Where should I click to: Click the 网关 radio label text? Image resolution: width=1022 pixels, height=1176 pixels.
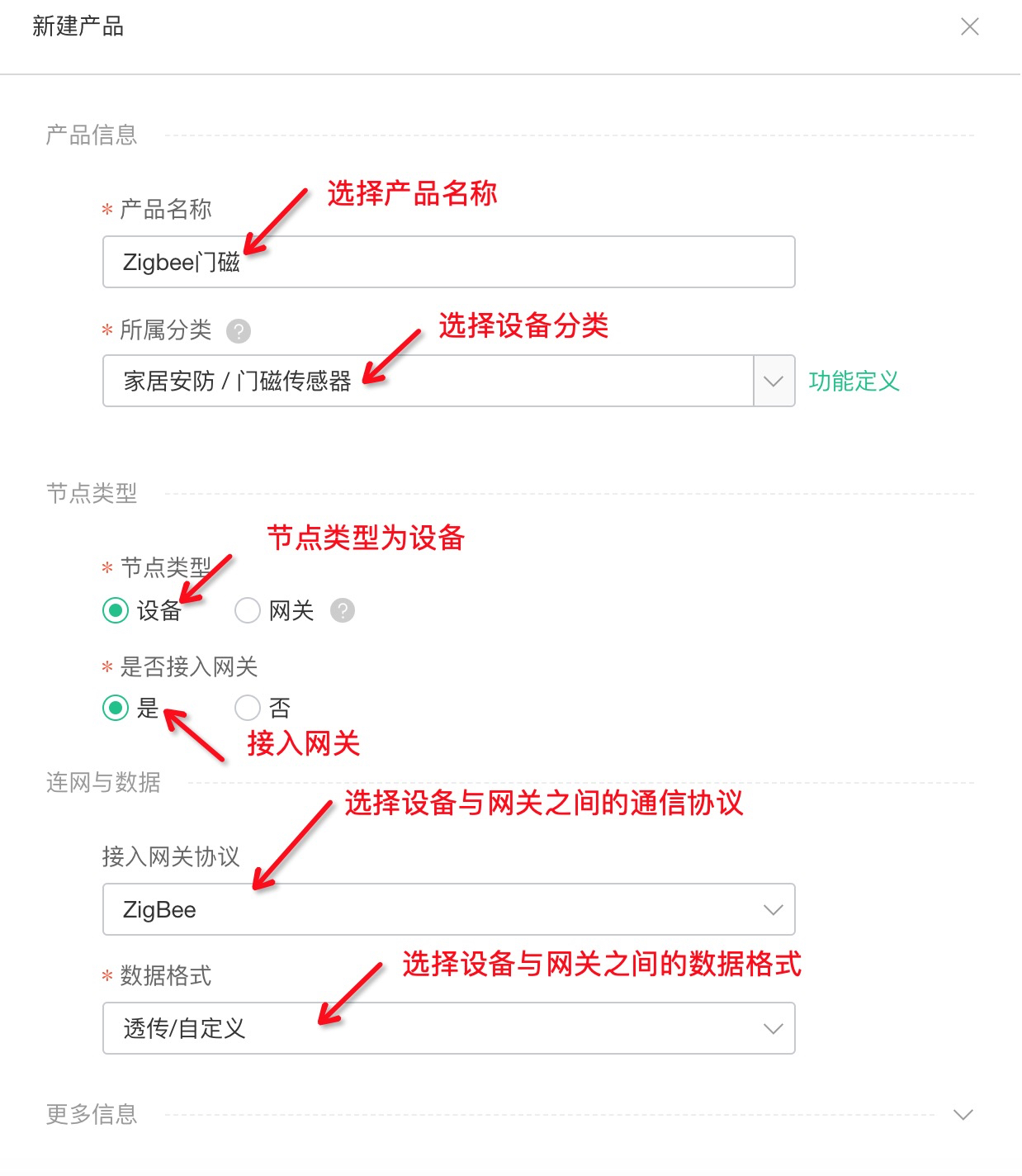point(291,610)
